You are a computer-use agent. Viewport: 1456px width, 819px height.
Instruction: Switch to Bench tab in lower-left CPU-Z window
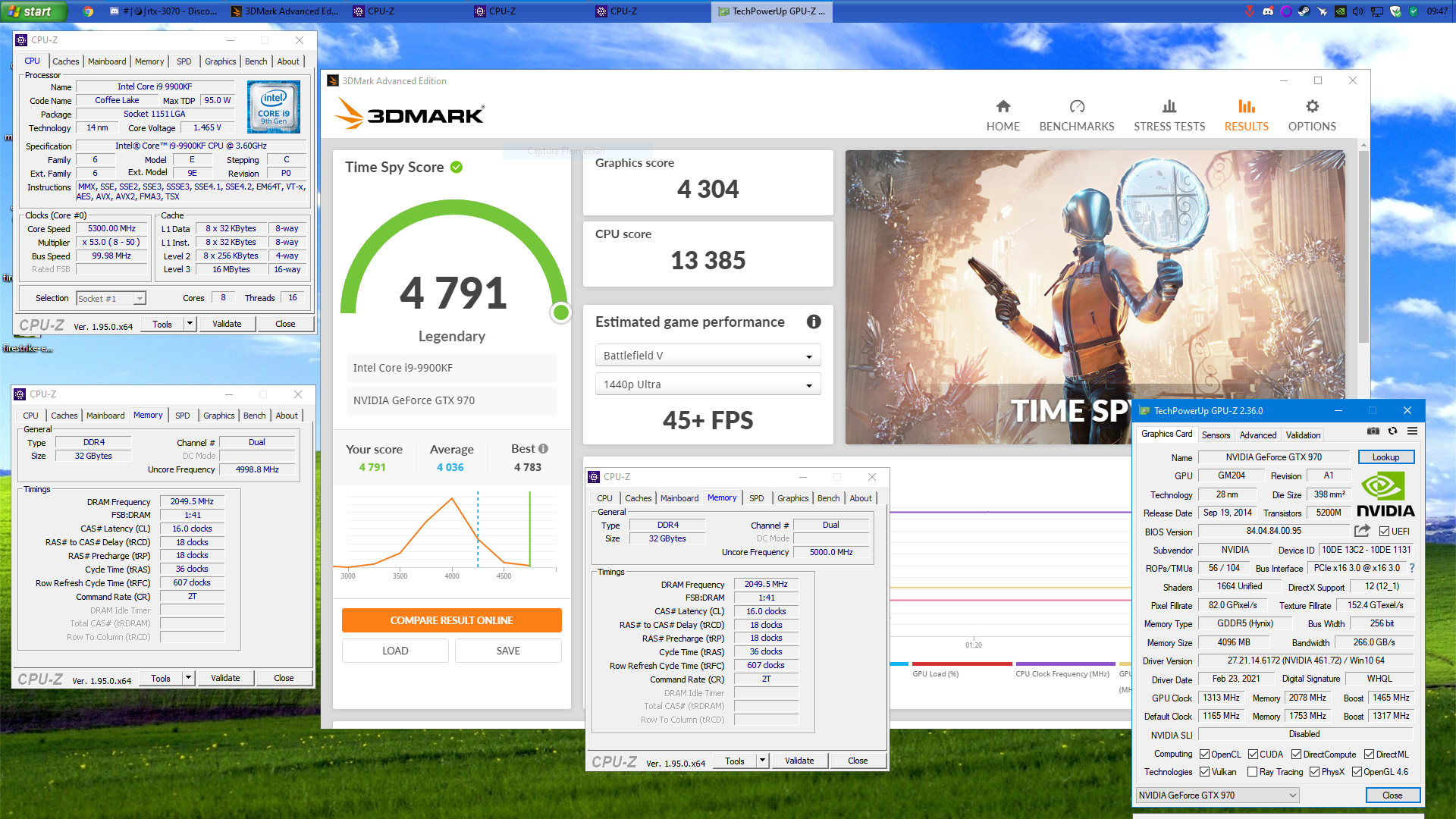(254, 416)
